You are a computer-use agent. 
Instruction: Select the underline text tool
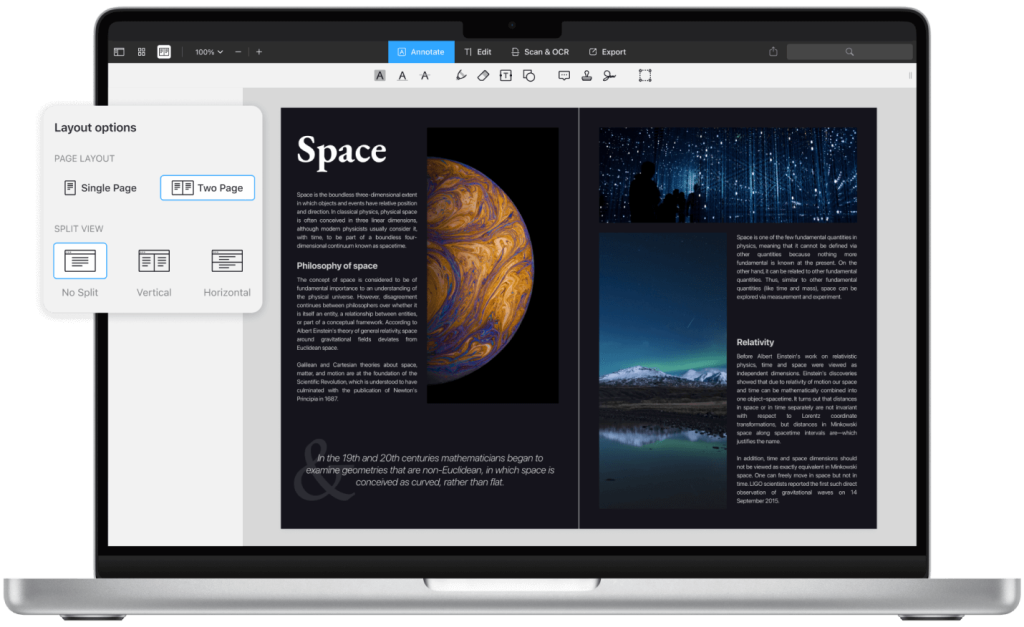click(x=402, y=76)
